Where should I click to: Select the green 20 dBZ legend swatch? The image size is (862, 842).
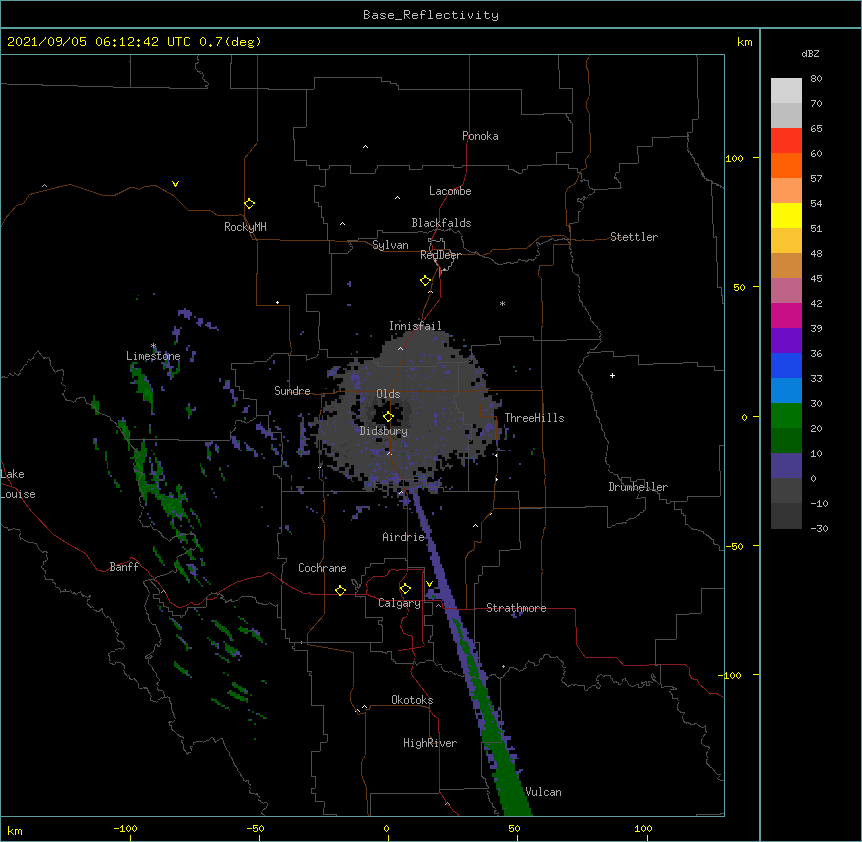click(786, 416)
